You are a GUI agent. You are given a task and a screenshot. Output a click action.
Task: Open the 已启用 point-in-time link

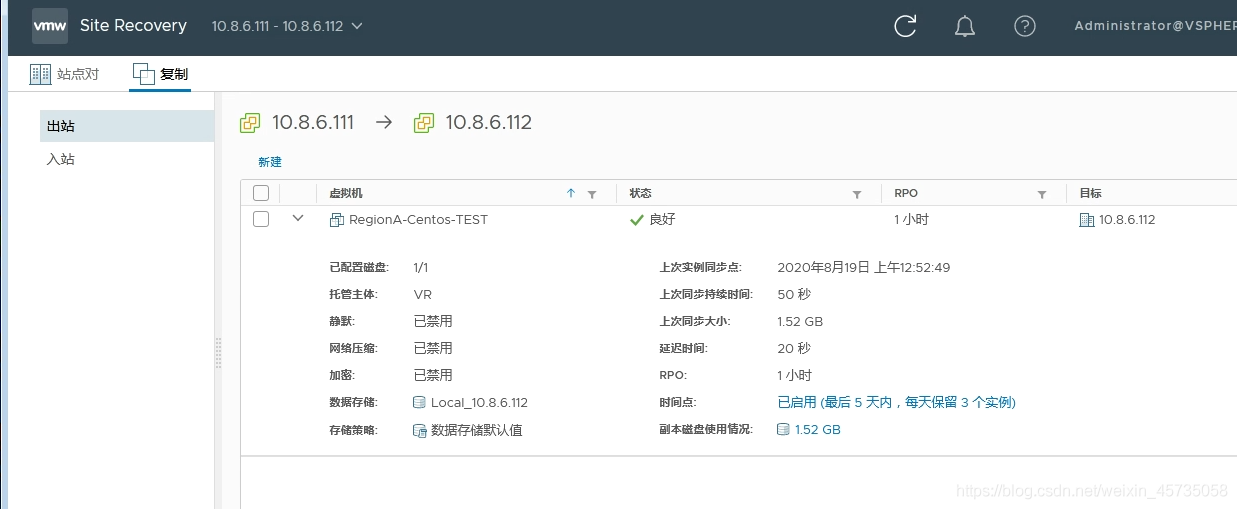pyautogui.click(x=896, y=403)
